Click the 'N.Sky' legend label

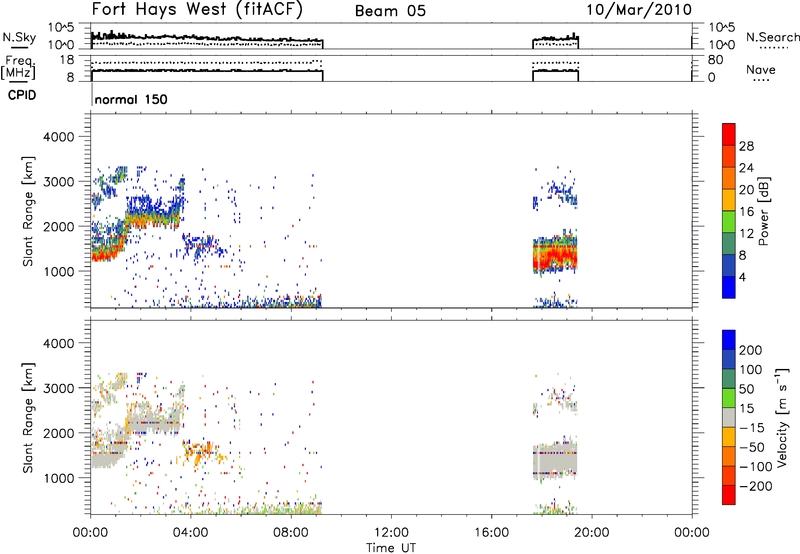click(19, 37)
